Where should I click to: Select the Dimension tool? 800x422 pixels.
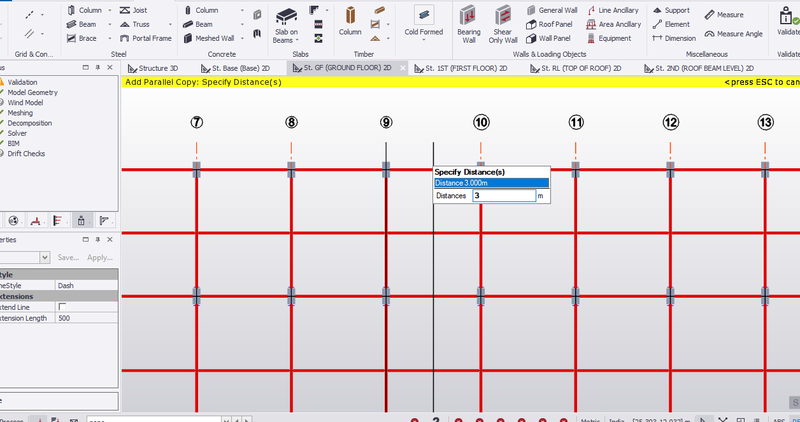(x=674, y=38)
